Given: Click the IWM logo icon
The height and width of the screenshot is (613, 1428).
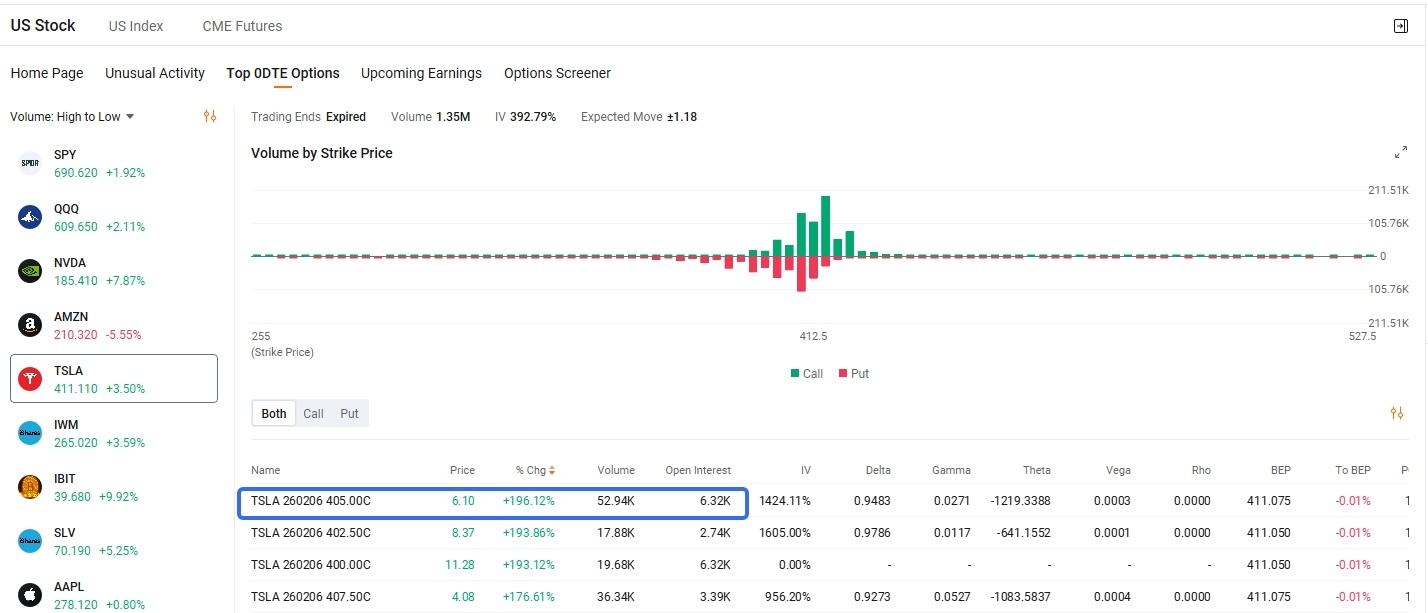Looking at the screenshot, I should [30, 433].
